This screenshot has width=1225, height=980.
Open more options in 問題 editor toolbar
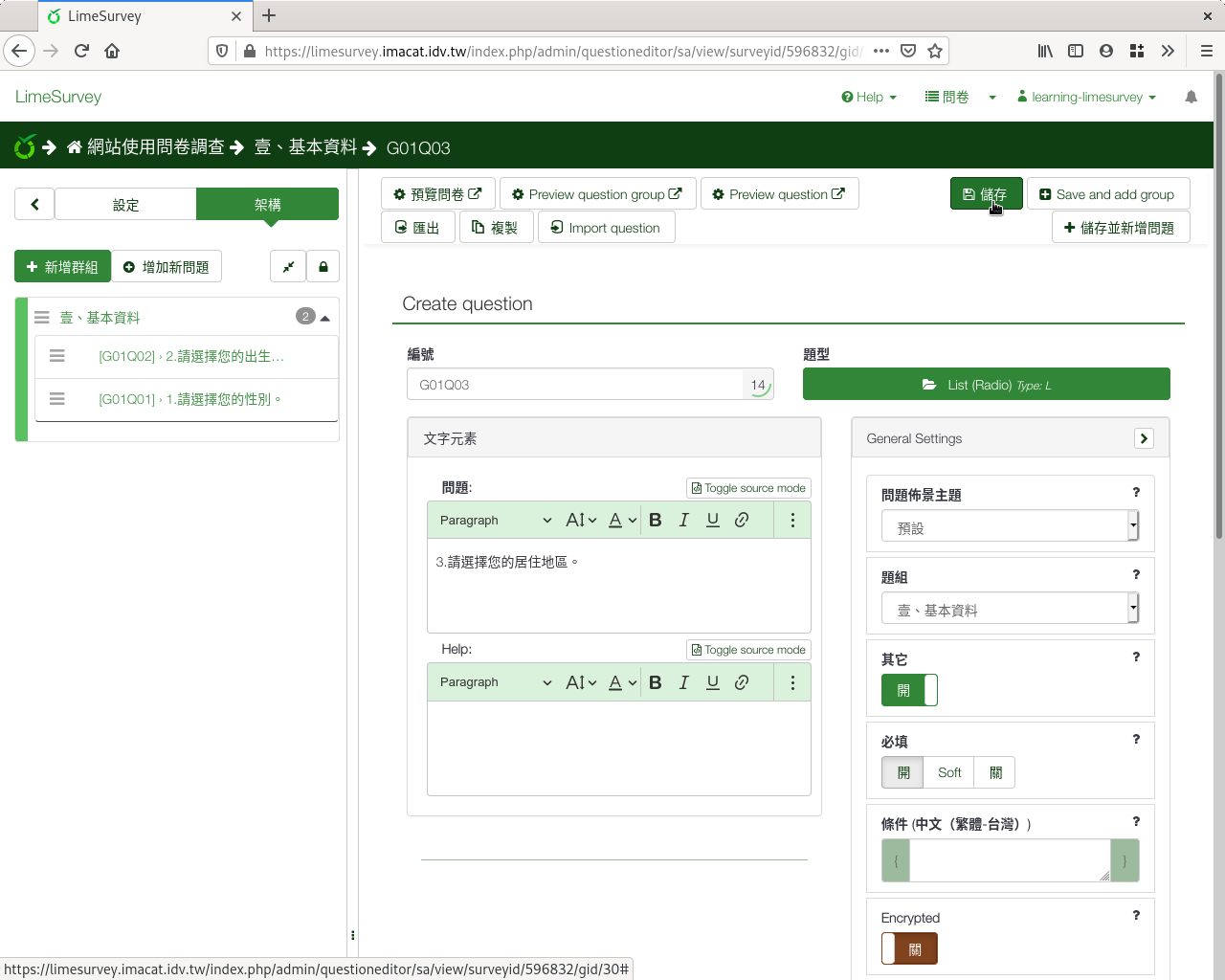point(792,520)
